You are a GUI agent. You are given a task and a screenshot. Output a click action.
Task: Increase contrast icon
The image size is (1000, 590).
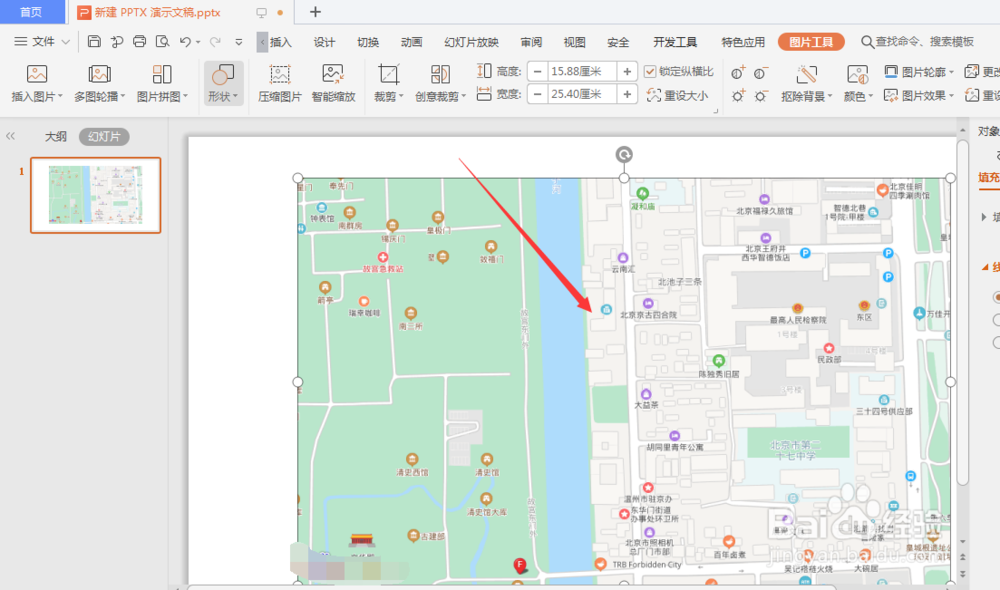739,73
